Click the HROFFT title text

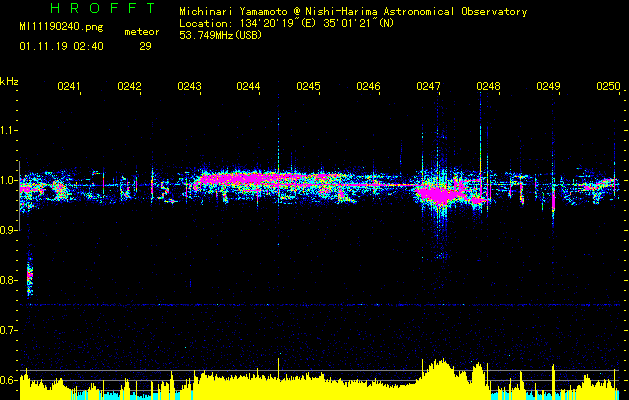pyautogui.click(x=102, y=8)
